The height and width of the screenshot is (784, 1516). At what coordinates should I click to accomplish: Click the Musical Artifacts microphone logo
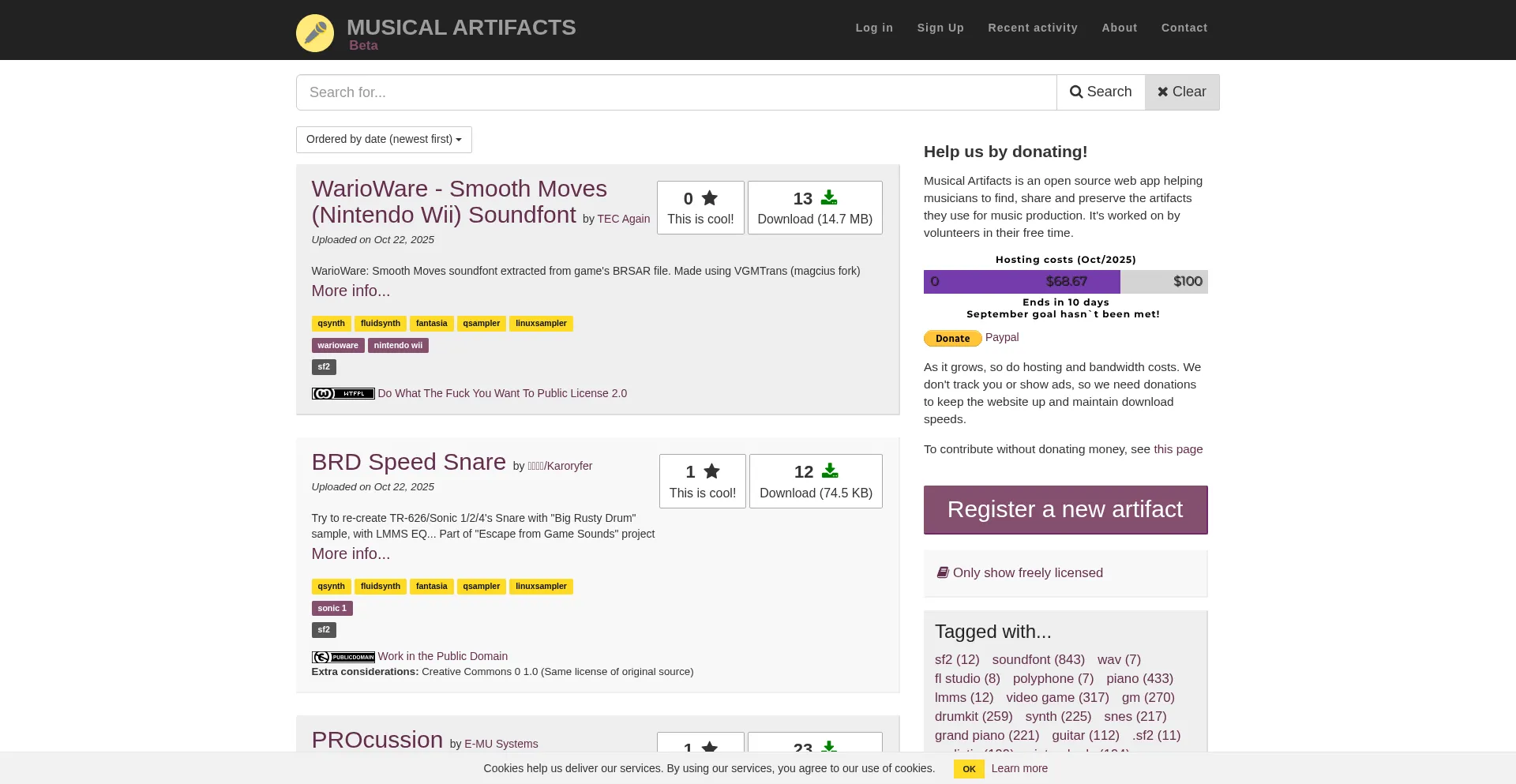point(314,33)
